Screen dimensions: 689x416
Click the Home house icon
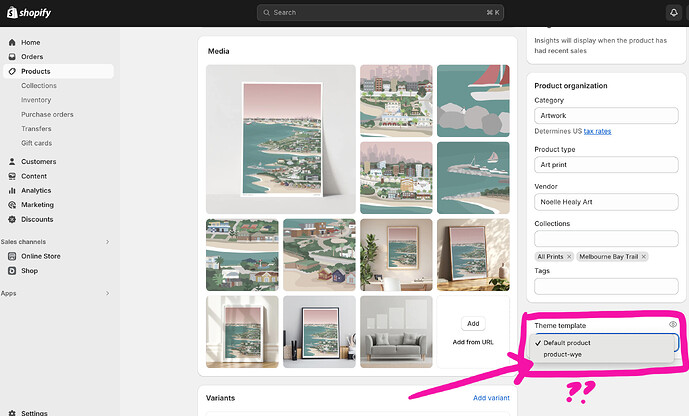click(x=12, y=42)
